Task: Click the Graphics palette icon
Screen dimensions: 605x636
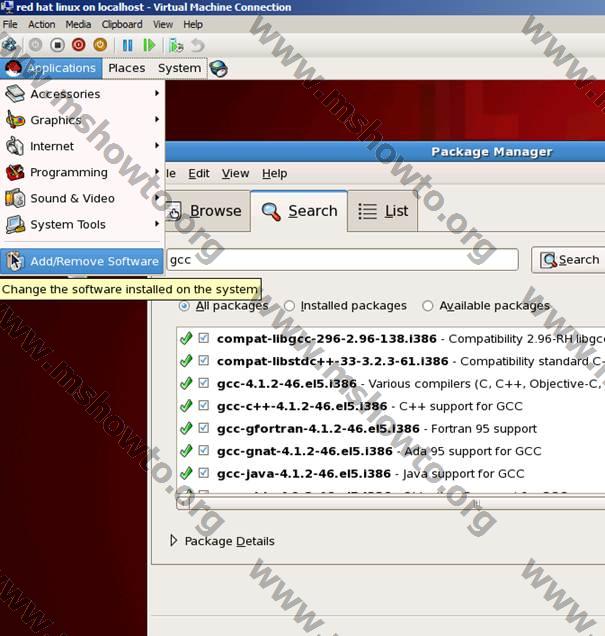Action: [15, 120]
